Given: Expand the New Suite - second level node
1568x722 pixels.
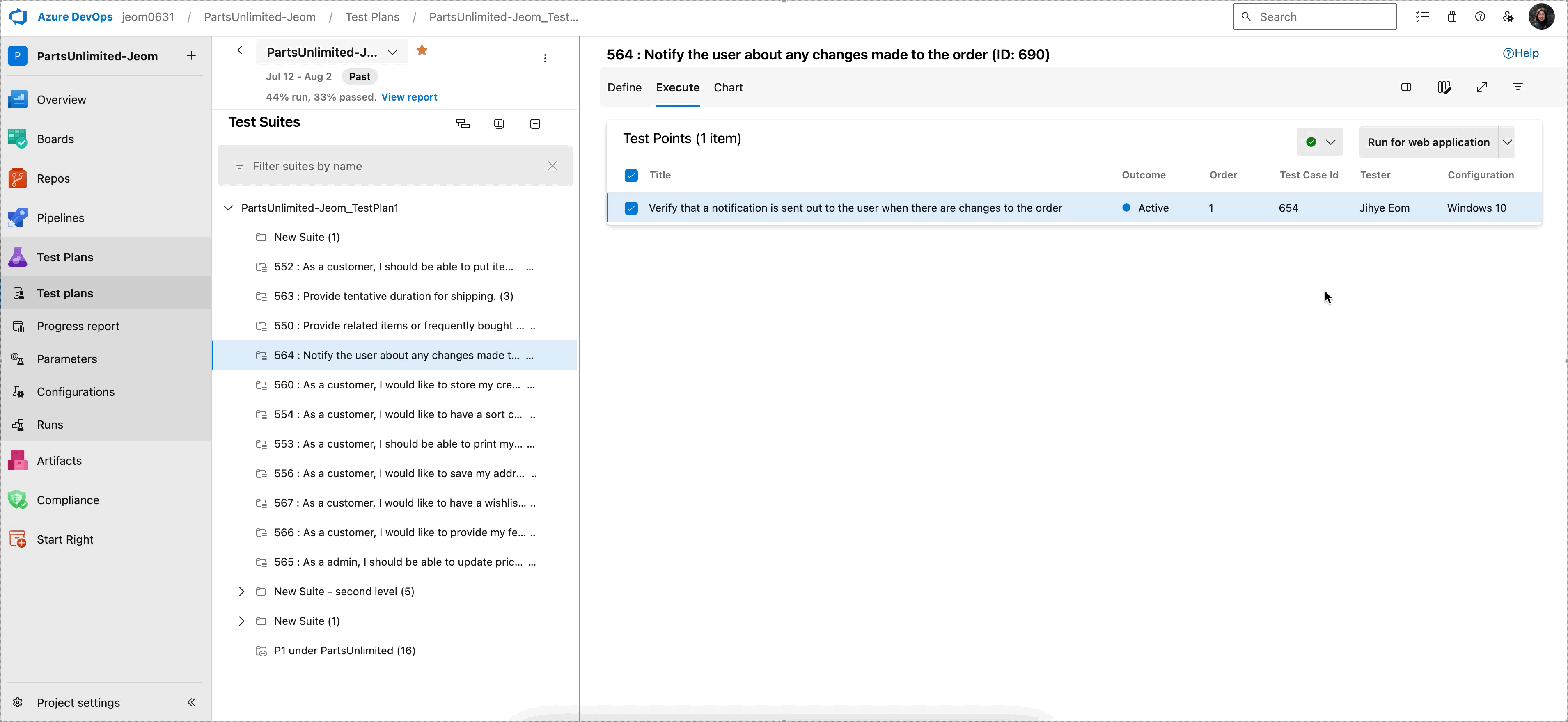Looking at the screenshot, I should (241, 591).
